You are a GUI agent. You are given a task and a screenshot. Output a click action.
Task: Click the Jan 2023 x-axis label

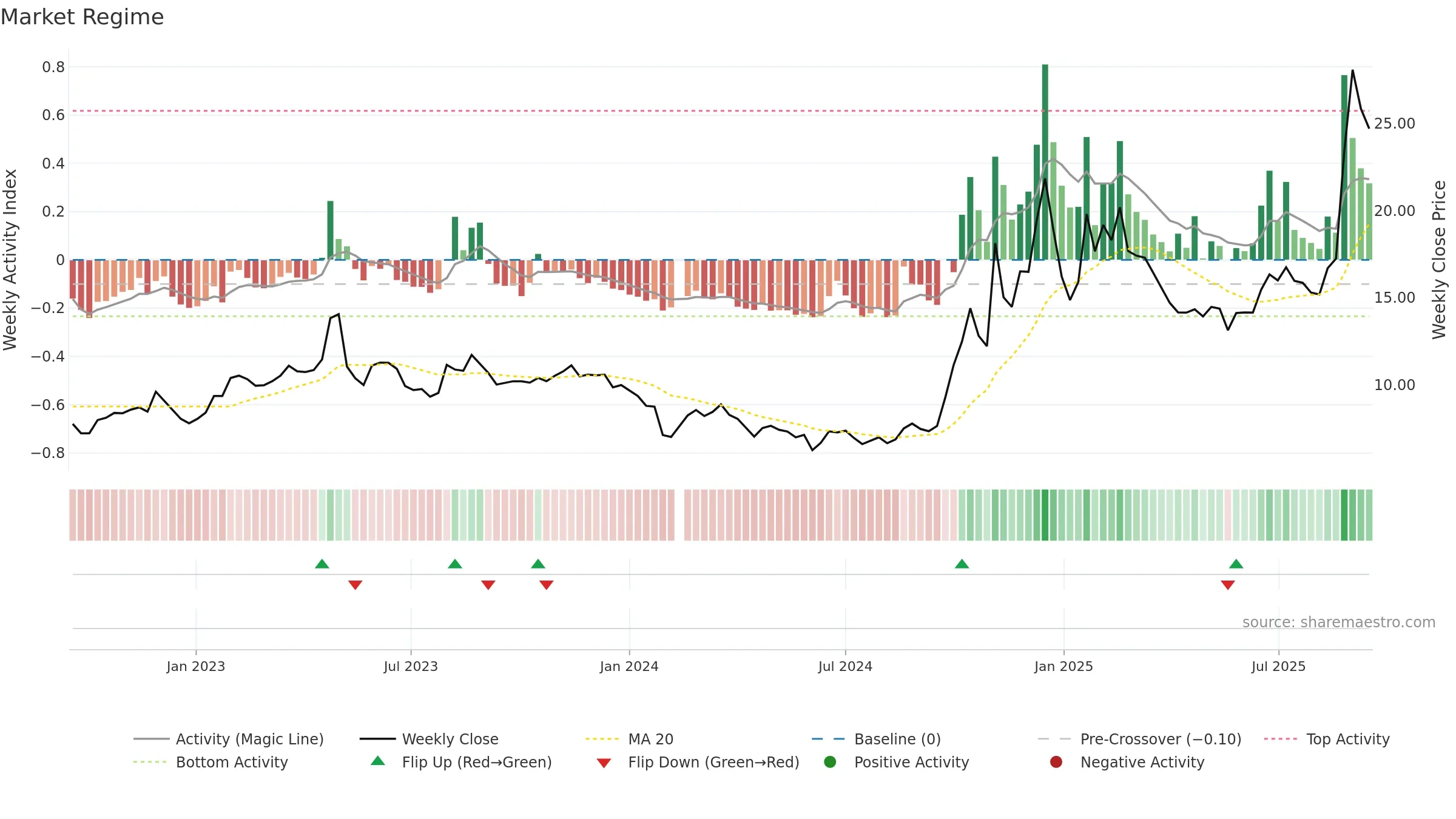pyautogui.click(x=196, y=666)
